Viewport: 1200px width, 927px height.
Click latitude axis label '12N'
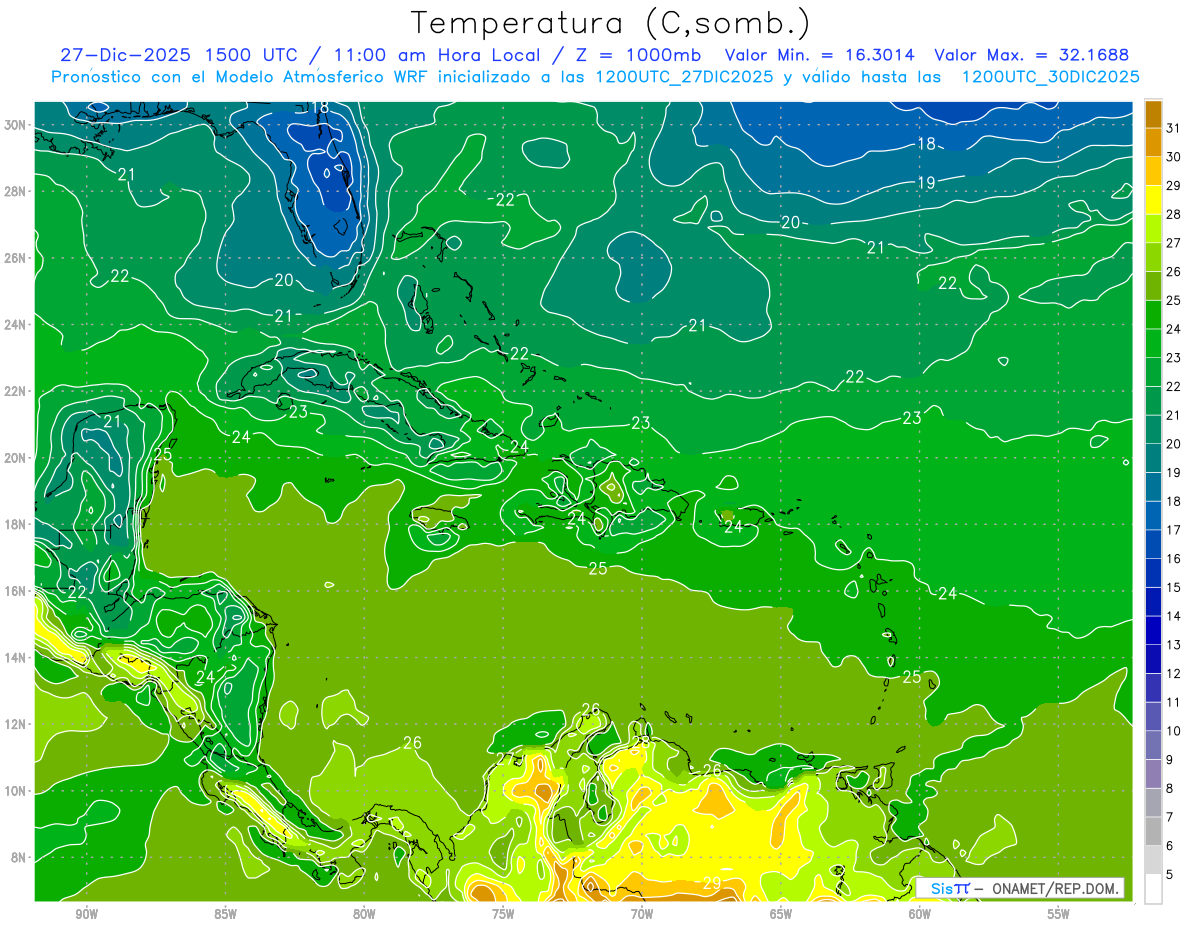(15, 724)
